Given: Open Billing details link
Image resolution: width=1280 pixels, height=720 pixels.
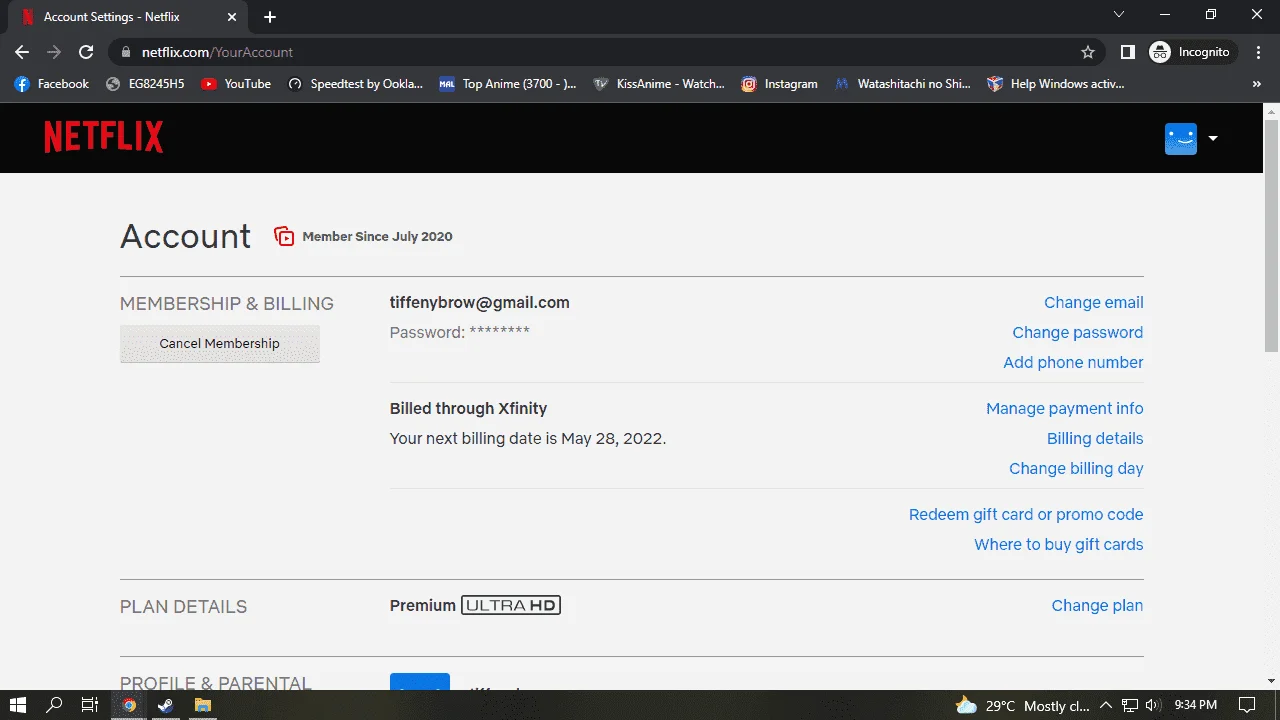Looking at the screenshot, I should (x=1095, y=439).
